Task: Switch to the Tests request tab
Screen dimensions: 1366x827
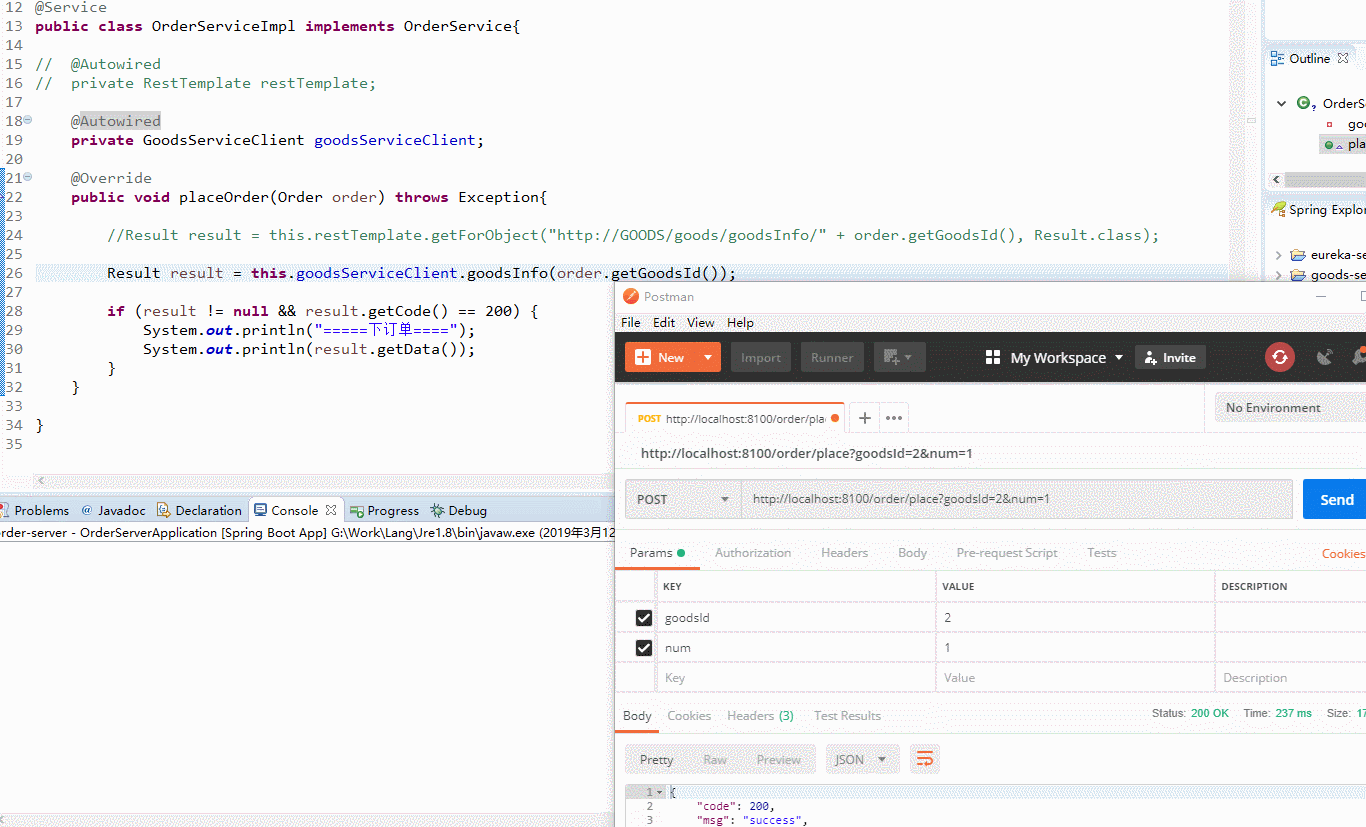Action: point(1101,552)
